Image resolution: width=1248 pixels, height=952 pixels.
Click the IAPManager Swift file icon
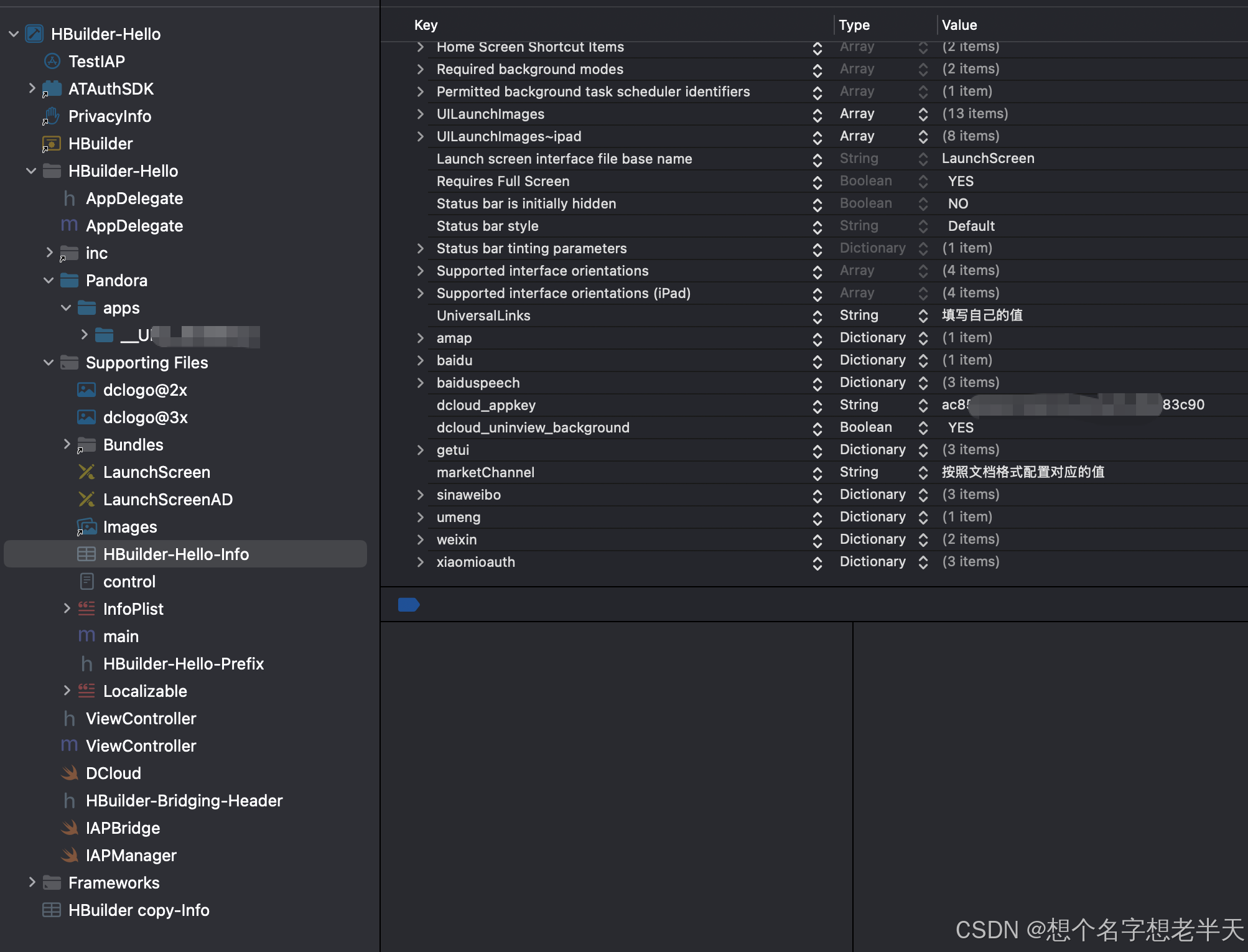70,855
